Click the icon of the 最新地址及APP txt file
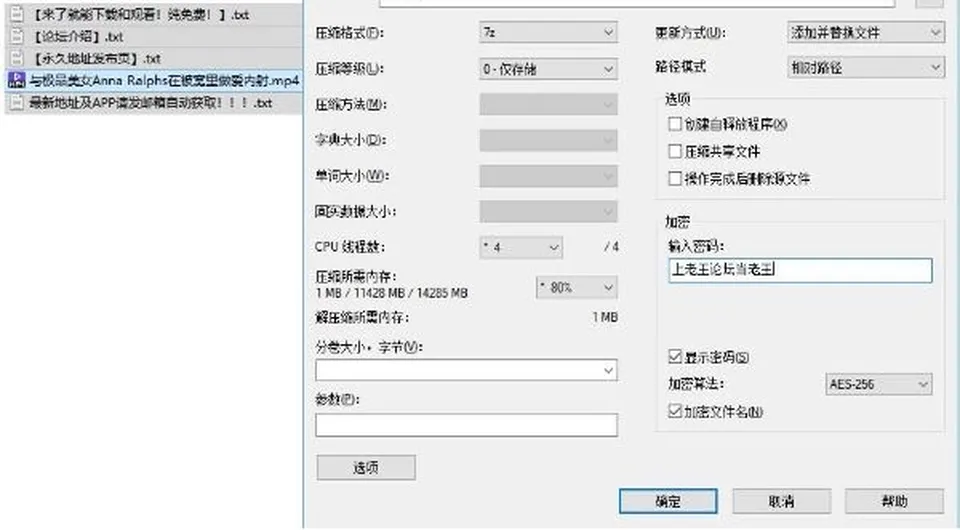This screenshot has width=960, height=530. tap(17, 102)
